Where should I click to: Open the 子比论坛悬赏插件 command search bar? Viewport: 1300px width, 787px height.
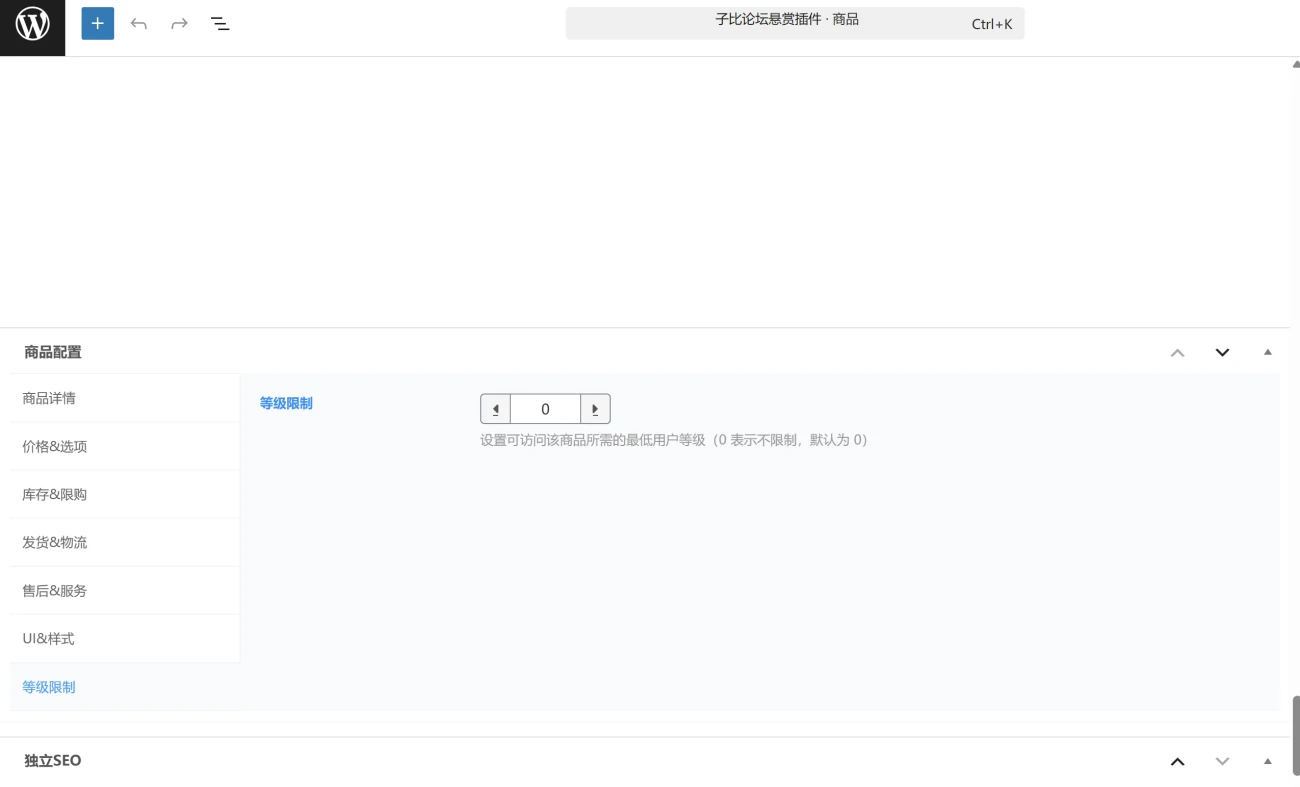[x=795, y=22]
